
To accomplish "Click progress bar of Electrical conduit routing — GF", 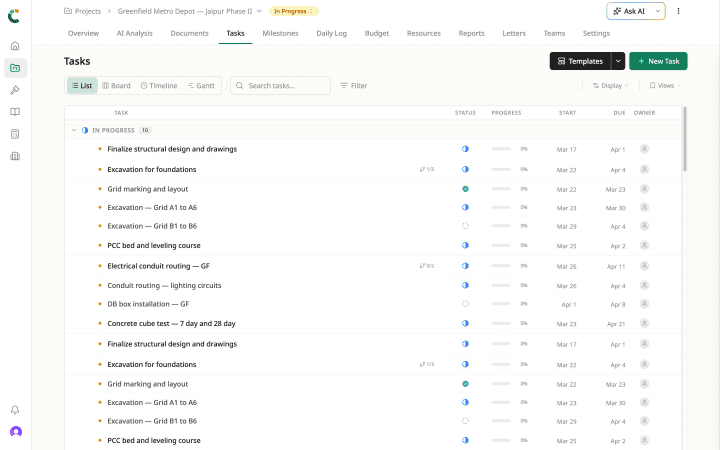I will click(x=501, y=266).
